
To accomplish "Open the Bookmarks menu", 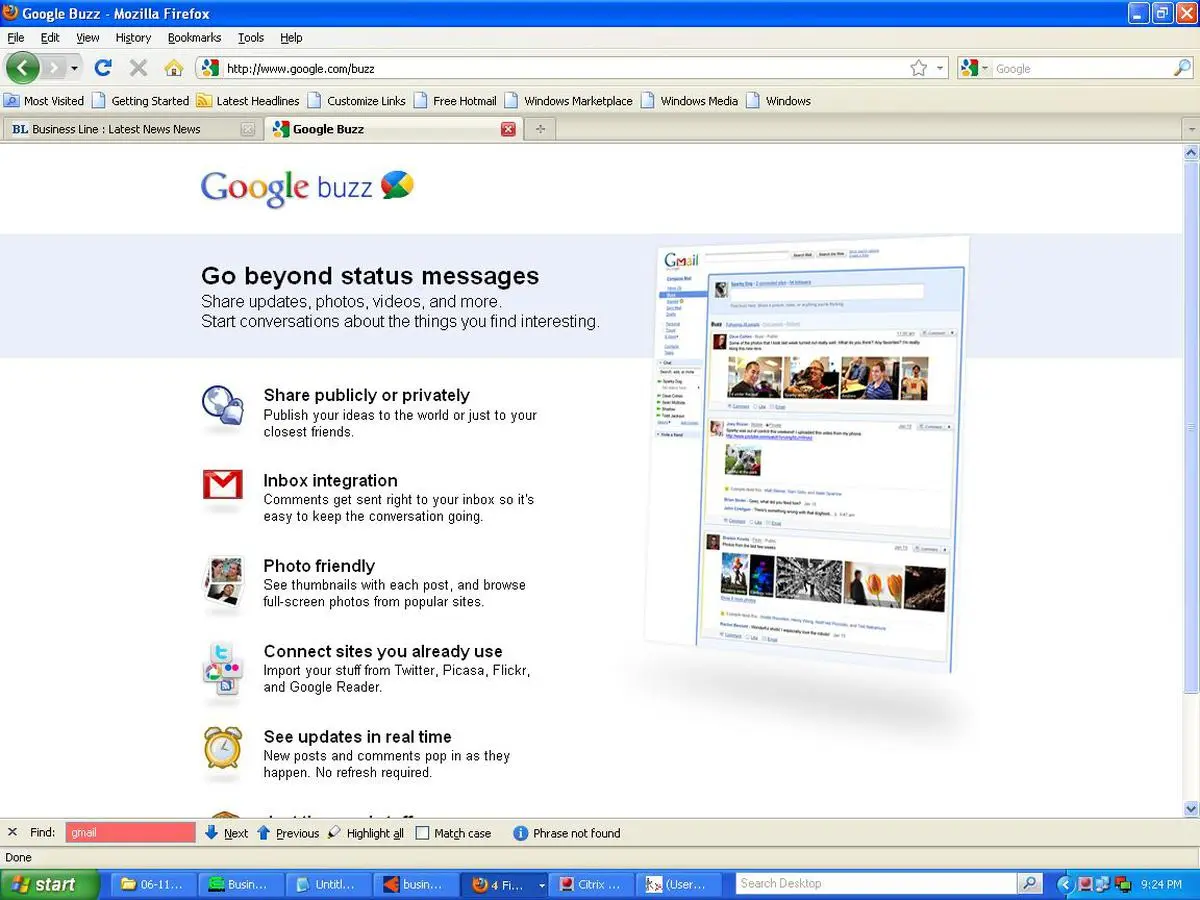I will pos(194,38).
